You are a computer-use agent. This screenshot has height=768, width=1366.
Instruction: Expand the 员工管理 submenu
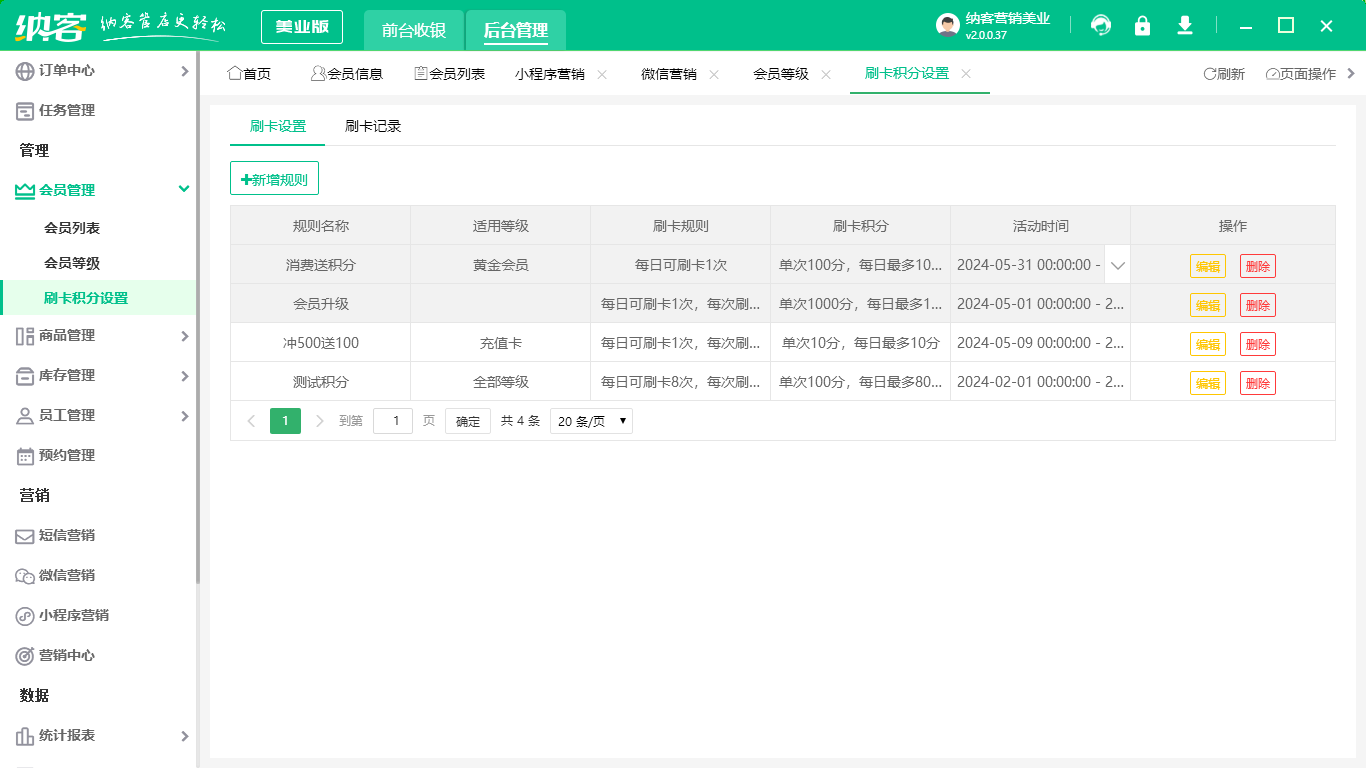tap(100, 415)
